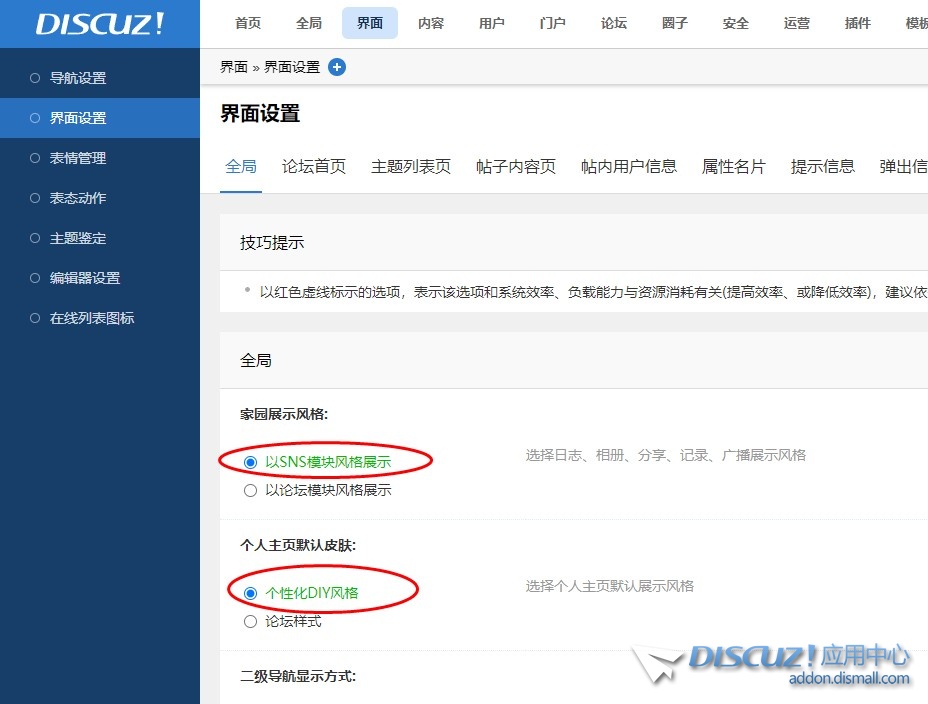928x704 pixels.
Task: Open 圈子 in the top navigation
Action: tap(675, 23)
